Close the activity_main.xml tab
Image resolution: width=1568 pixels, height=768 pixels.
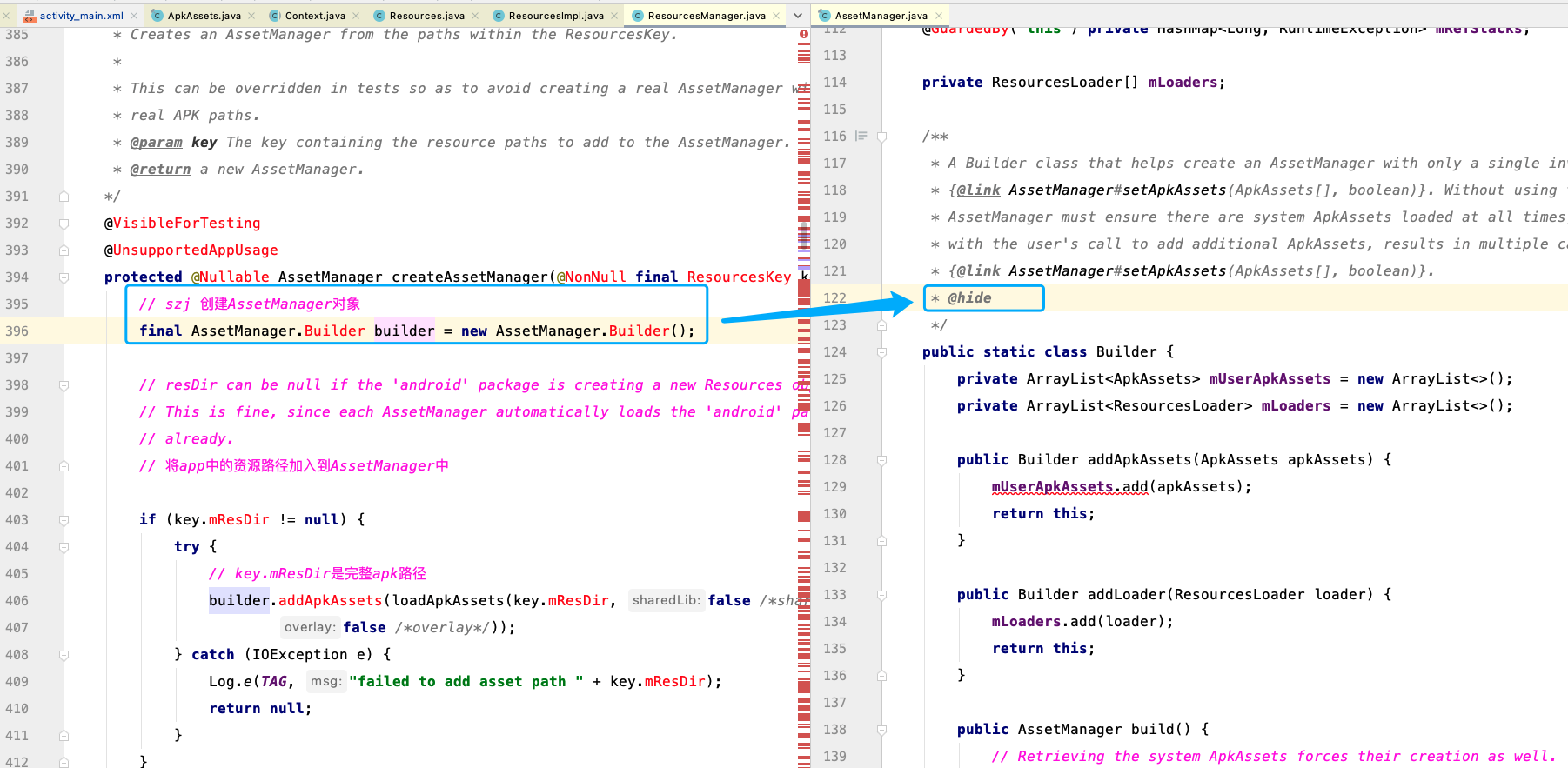[134, 16]
